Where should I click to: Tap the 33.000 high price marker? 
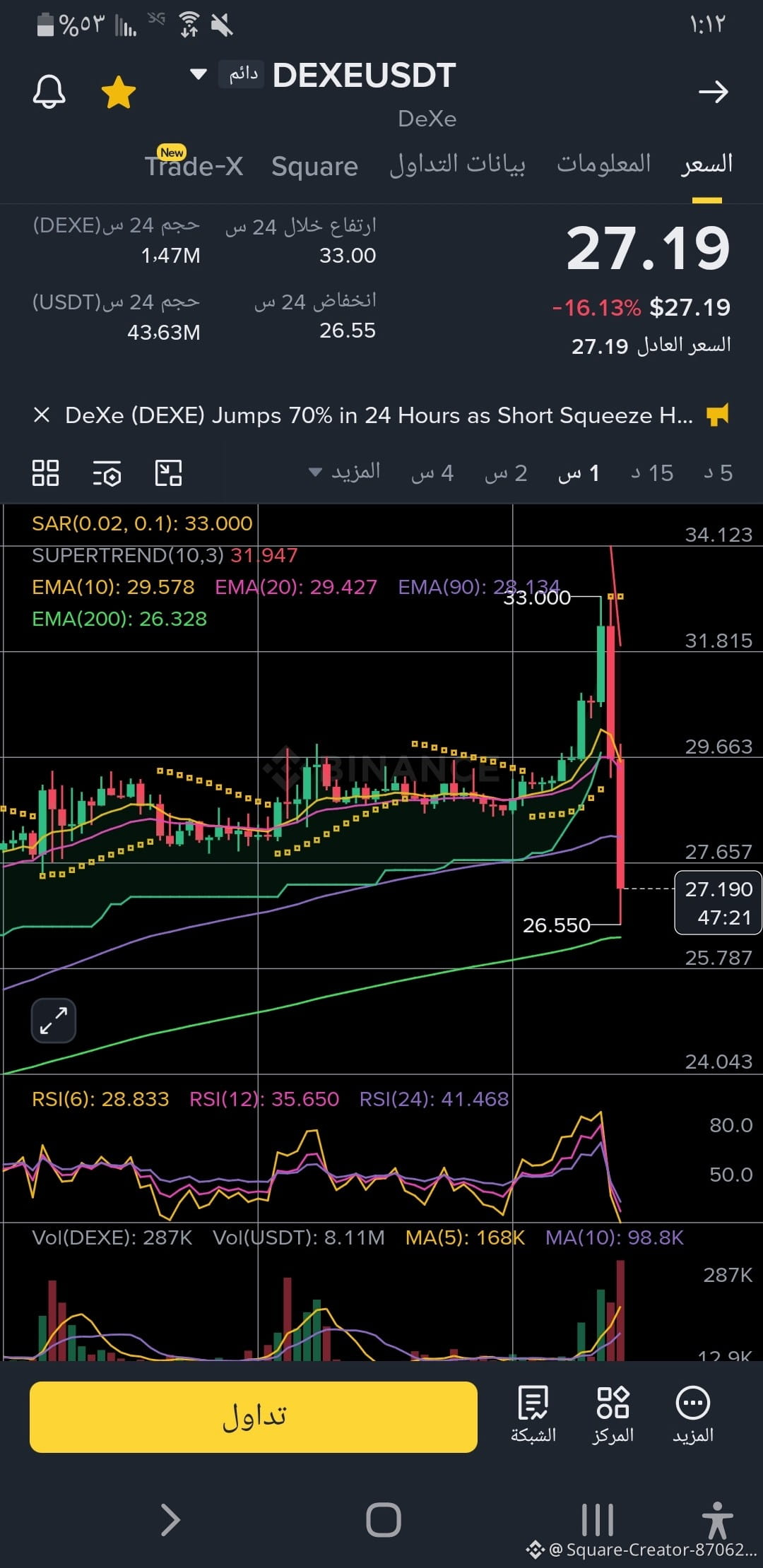[x=537, y=598]
